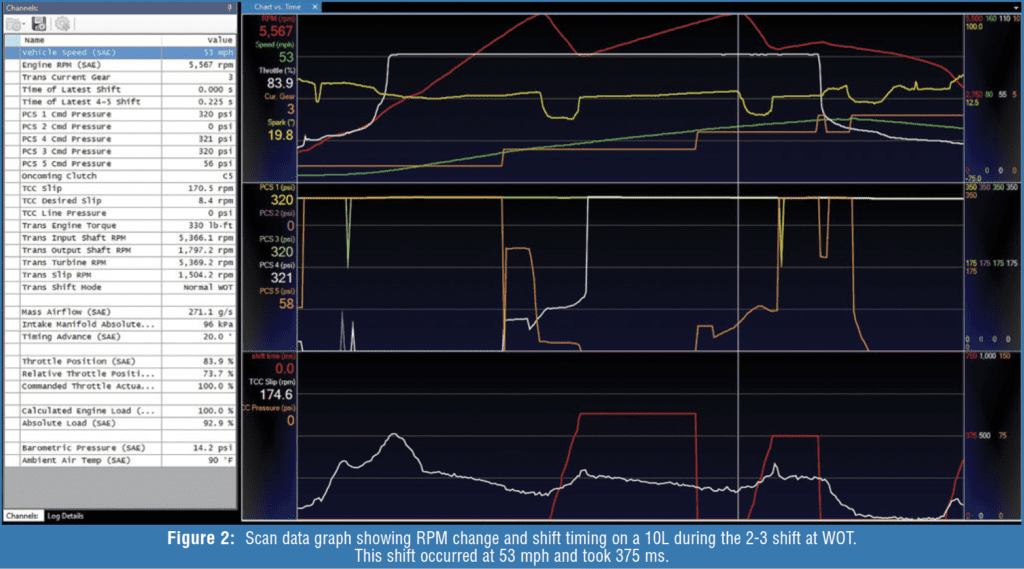Open the channels folder icon in toolbar
Screen dimensions: 1024x569
(13, 22)
